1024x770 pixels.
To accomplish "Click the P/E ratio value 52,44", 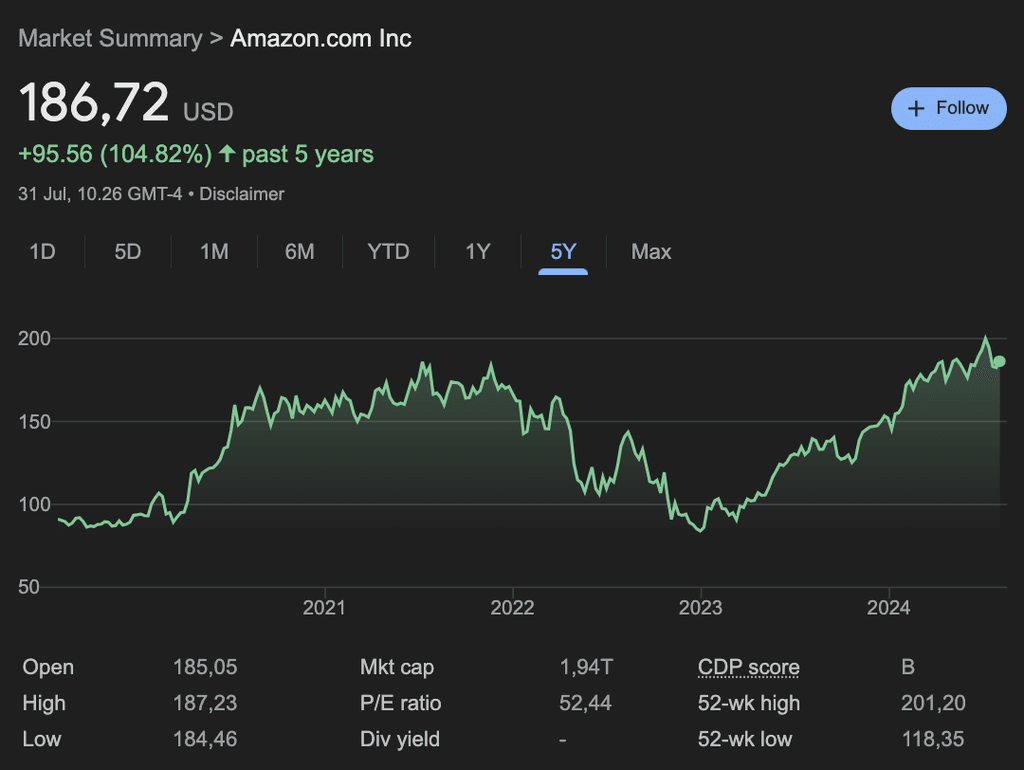I will tap(586, 703).
